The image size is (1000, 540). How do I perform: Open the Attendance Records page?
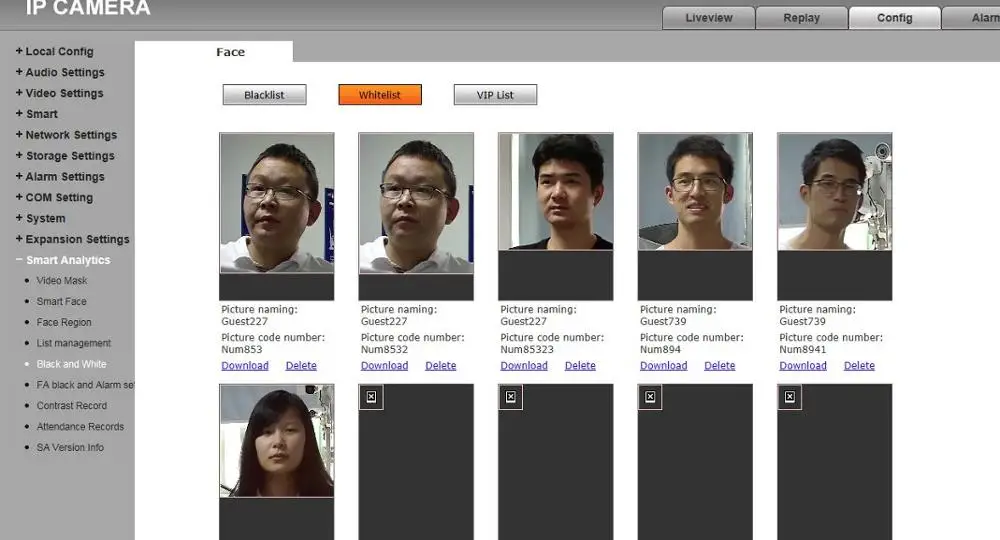point(80,427)
